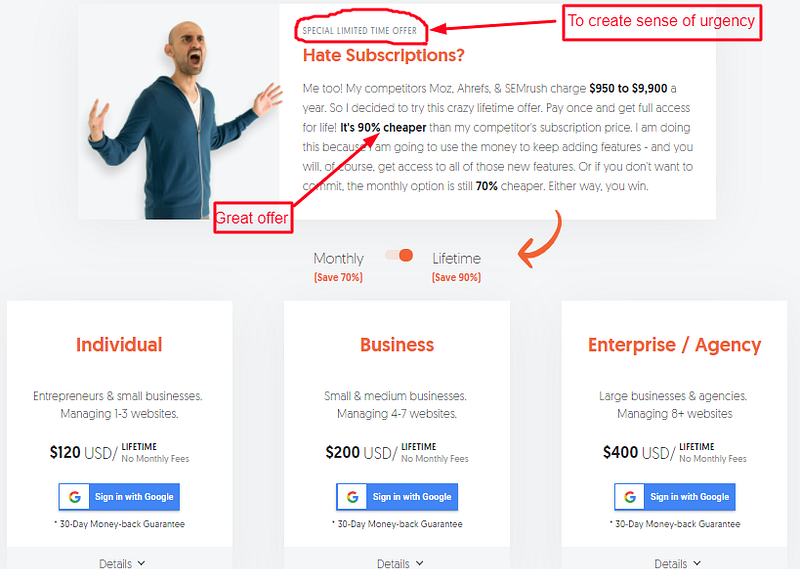Screen dimensions: 800x569
Task: Click the Special Limited Time Offer text
Action: pyautogui.click(x=360, y=31)
